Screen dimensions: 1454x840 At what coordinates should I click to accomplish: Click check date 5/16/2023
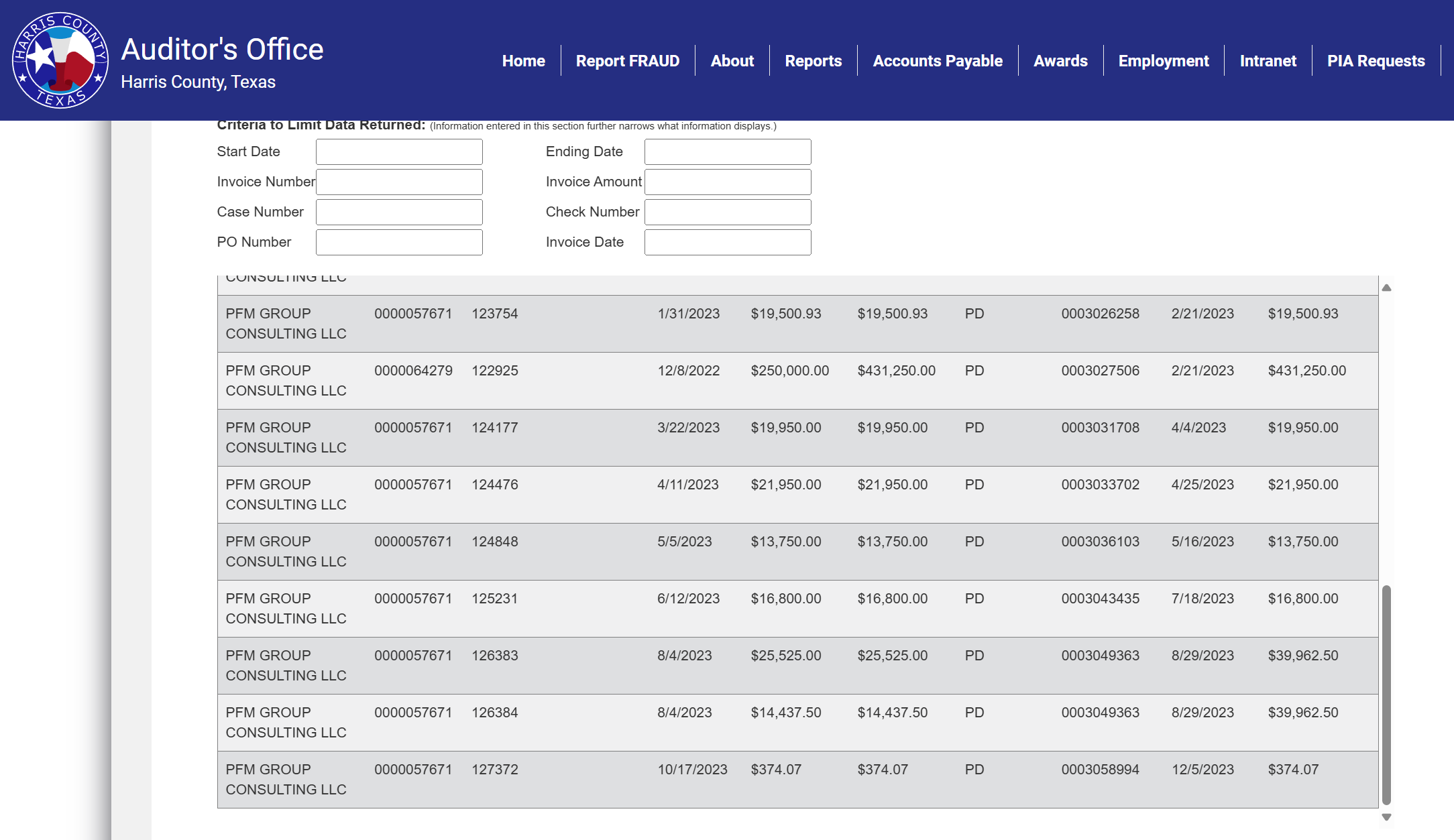click(x=1203, y=542)
